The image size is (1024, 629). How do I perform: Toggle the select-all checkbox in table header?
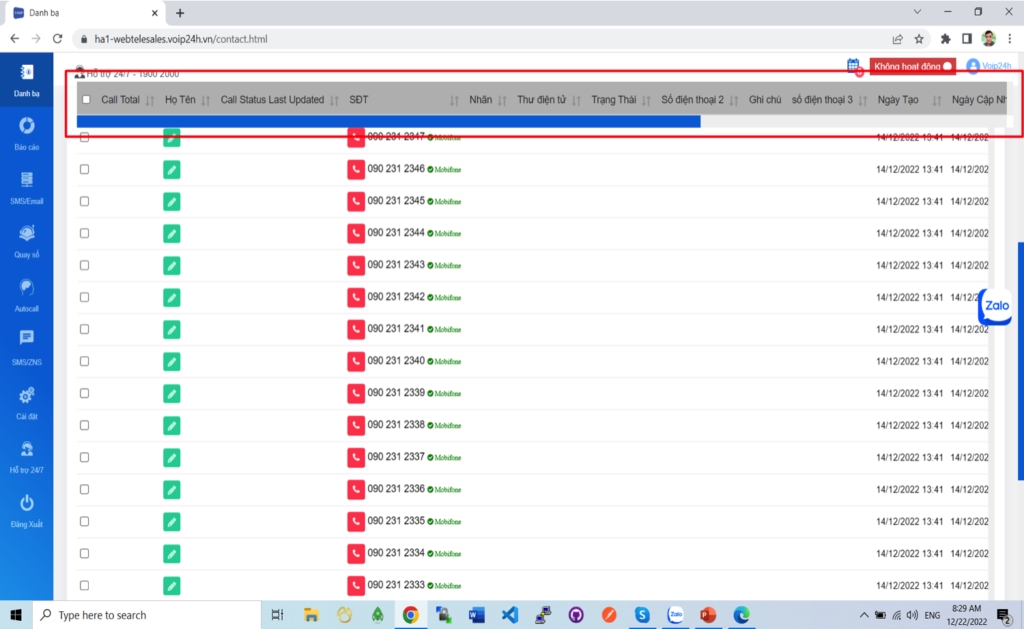click(x=86, y=100)
